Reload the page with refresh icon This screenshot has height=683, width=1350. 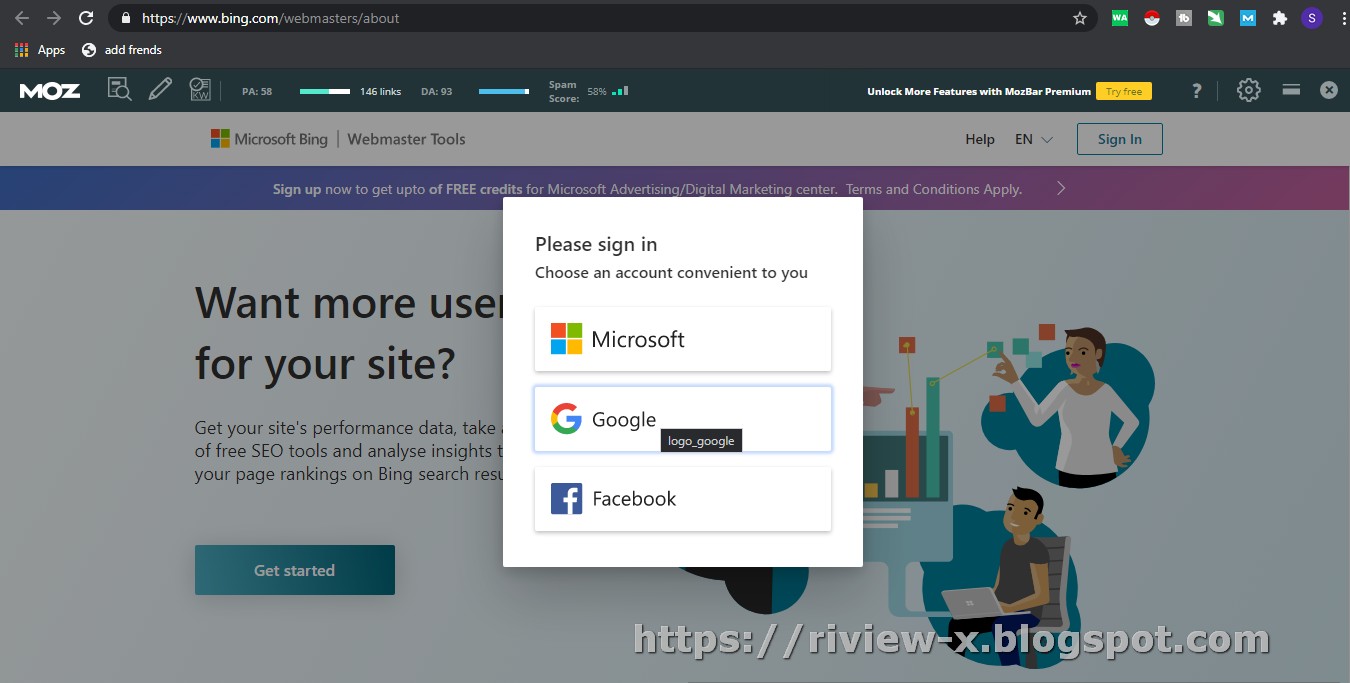(86, 18)
